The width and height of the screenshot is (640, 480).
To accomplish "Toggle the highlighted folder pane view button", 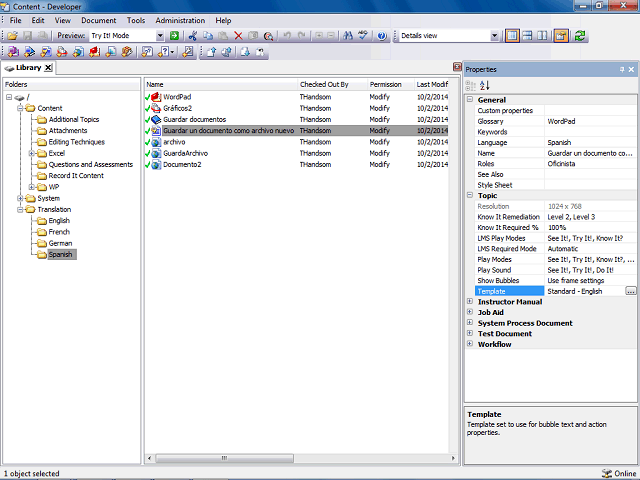I will point(561,36).
